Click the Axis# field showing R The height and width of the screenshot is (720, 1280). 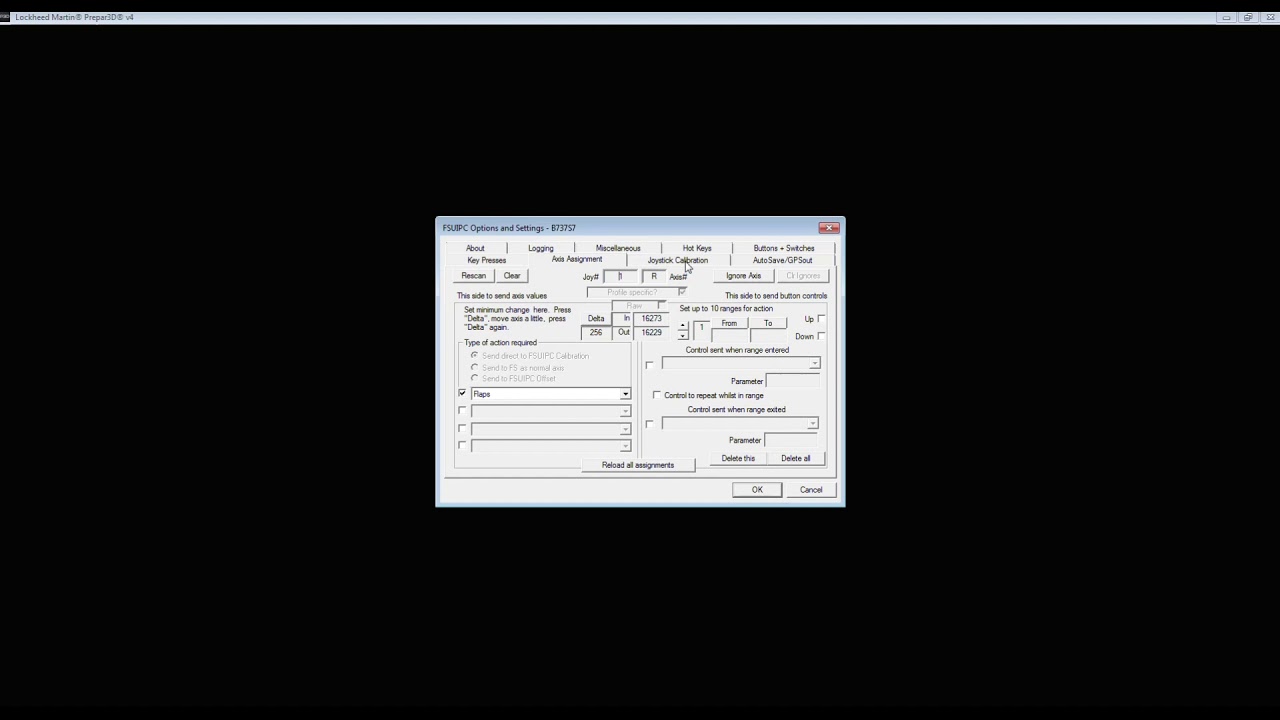point(654,276)
